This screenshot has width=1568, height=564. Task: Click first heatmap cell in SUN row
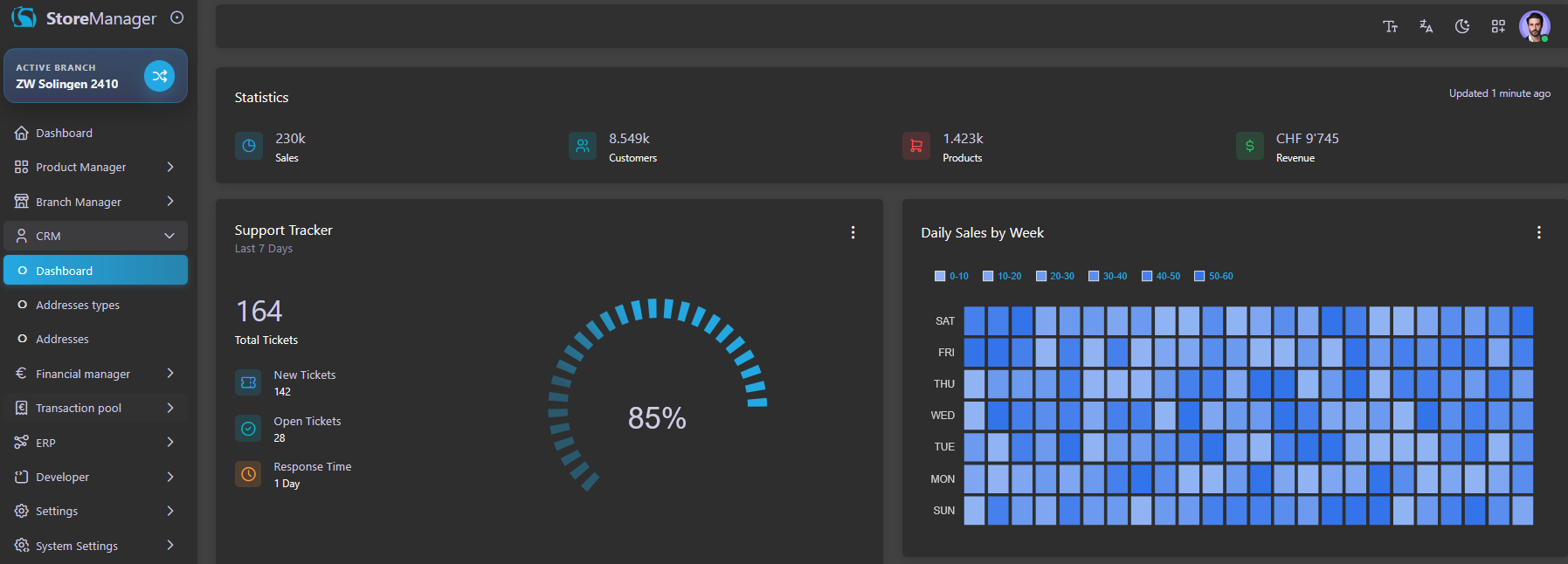tap(974, 510)
